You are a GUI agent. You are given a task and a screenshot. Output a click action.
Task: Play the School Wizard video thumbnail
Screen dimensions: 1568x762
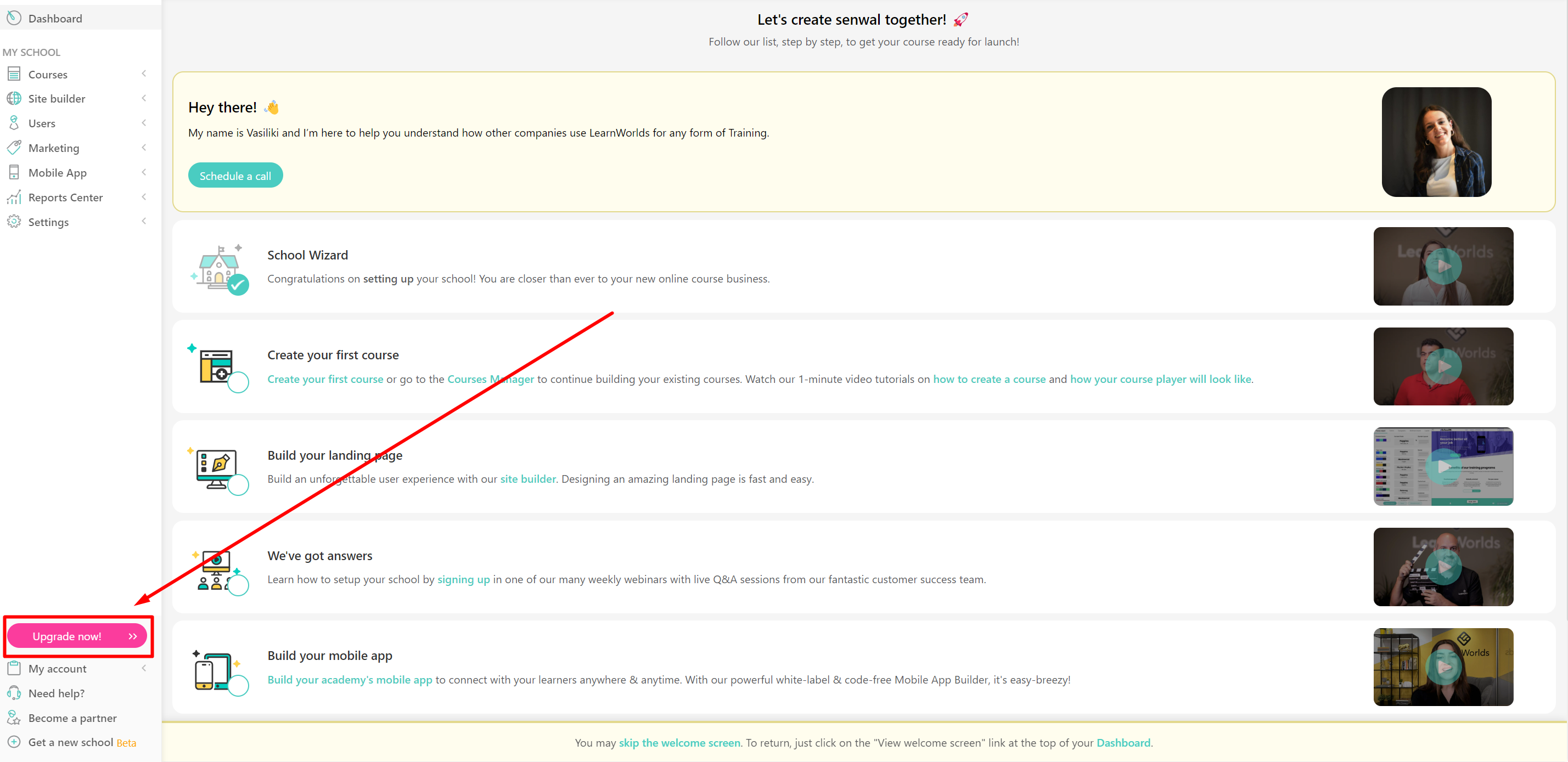pos(1443,266)
